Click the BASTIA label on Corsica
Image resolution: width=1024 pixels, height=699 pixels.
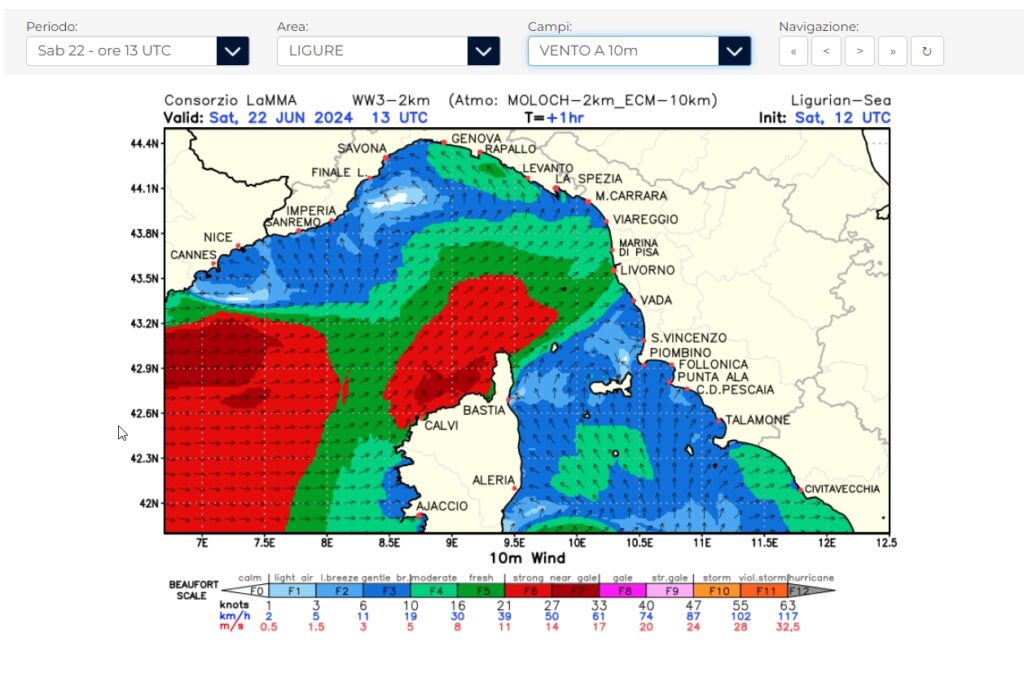(484, 410)
